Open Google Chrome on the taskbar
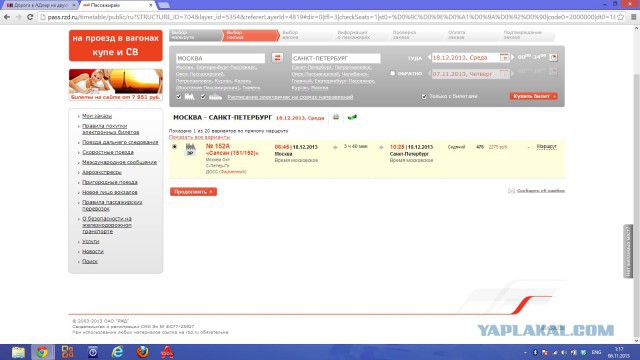 pos(42,352)
